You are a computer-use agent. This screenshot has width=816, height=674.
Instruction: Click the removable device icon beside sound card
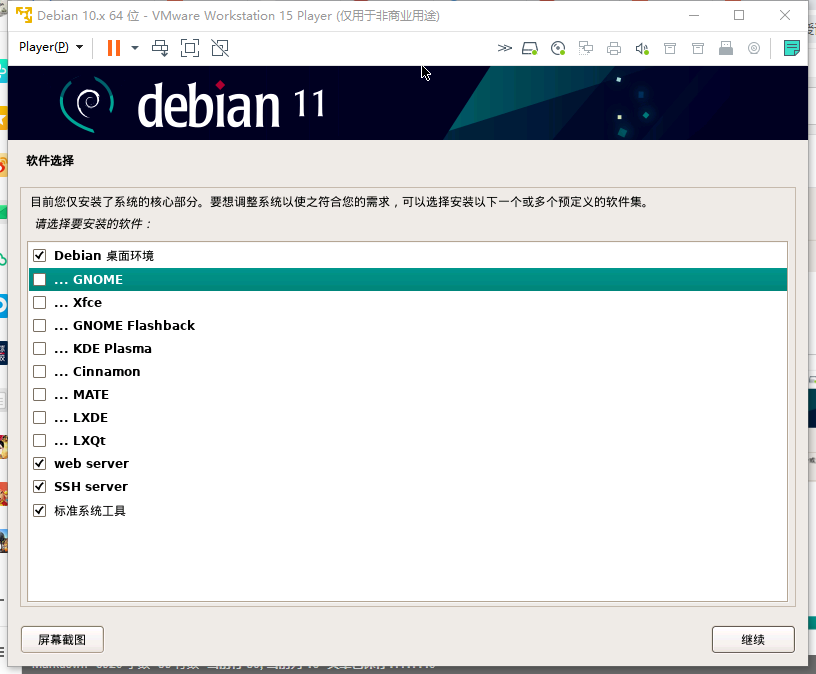[x=670, y=48]
